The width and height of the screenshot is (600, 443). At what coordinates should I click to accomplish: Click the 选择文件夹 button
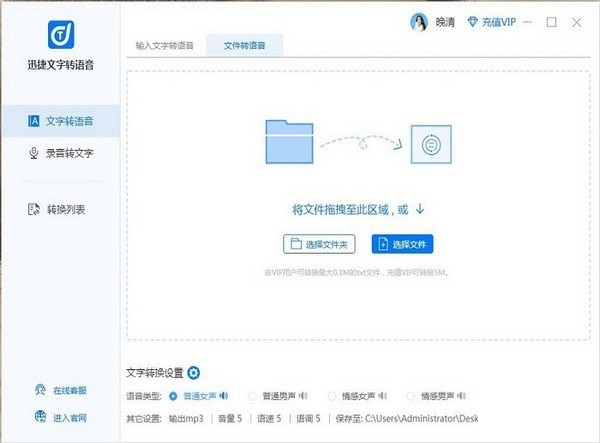pyautogui.click(x=319, y=244)
